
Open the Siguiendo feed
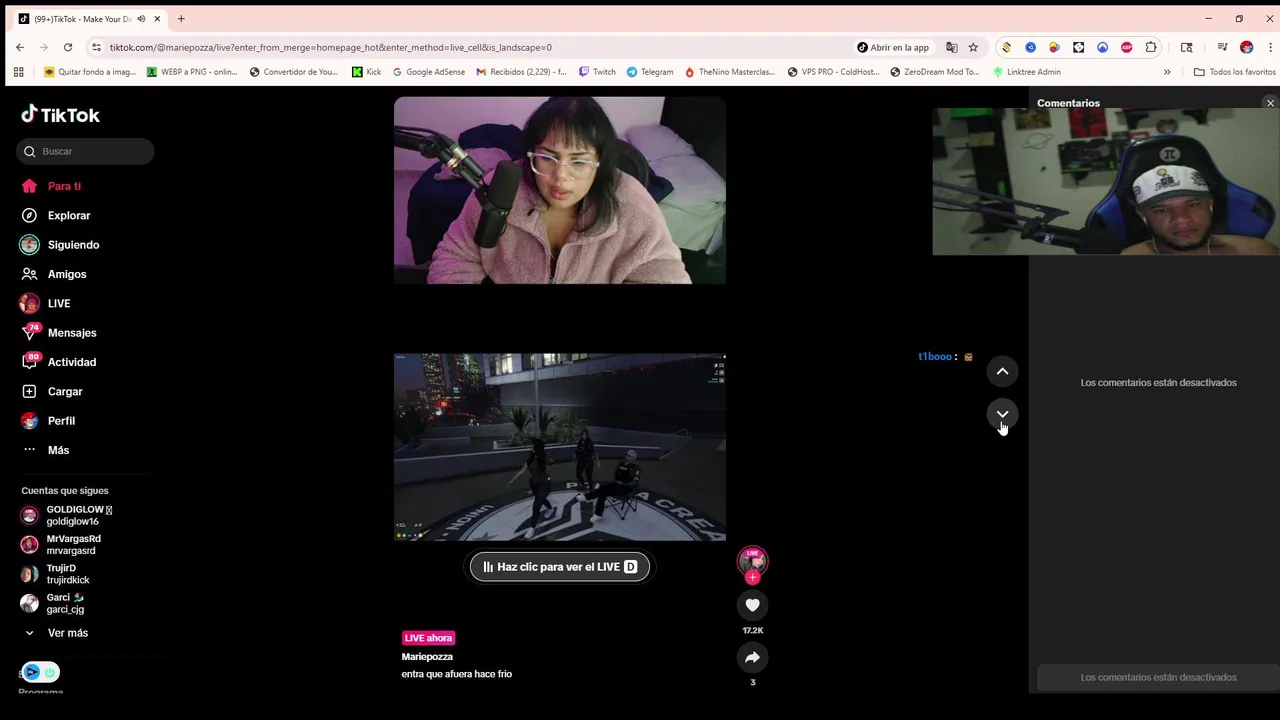point(60,245)
